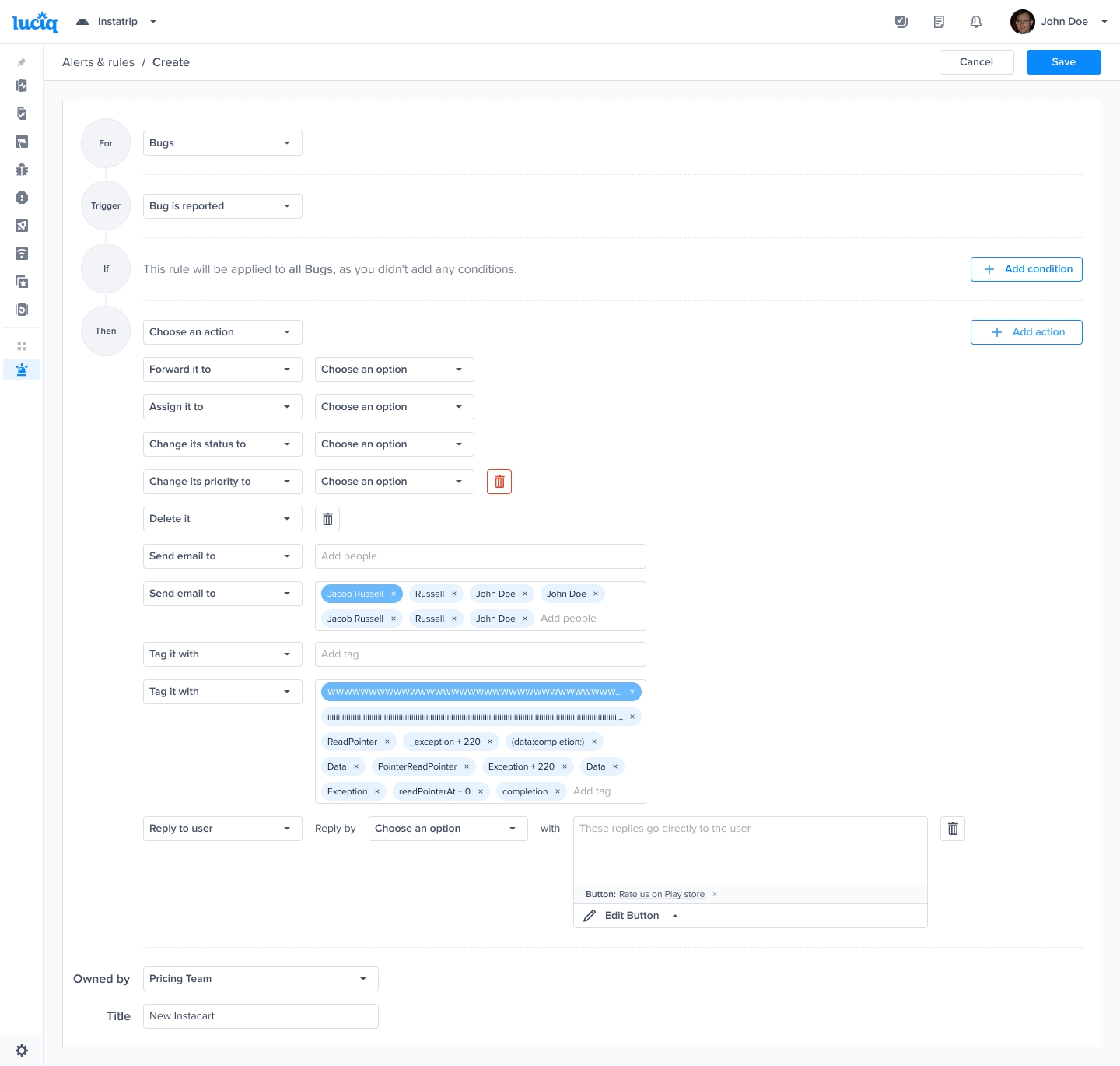Expand the Bug is reported trigger dropdown
Viewport: 1120px width, 1066px height.
coord(222,206)
